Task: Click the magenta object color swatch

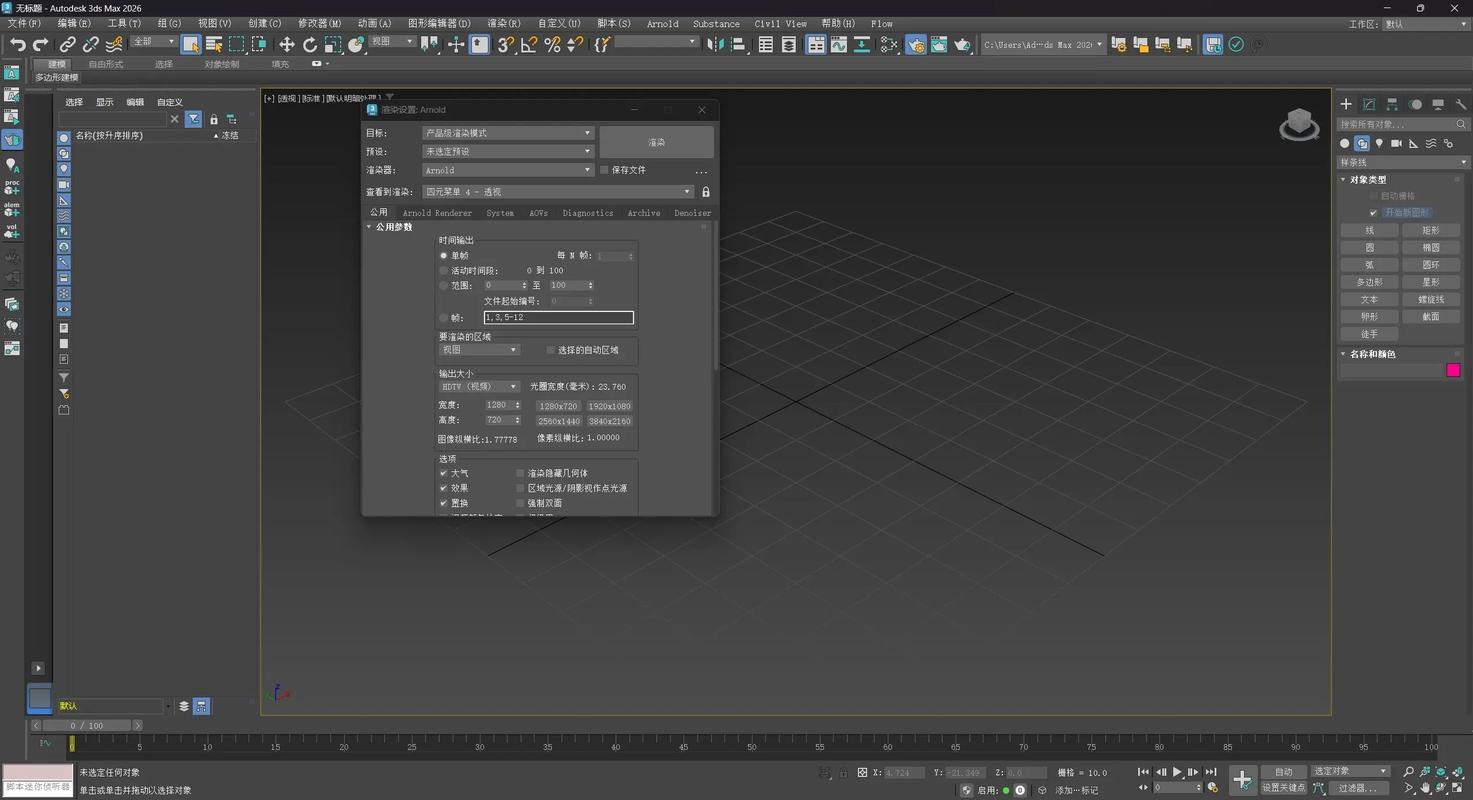Action: (1453, 370)
